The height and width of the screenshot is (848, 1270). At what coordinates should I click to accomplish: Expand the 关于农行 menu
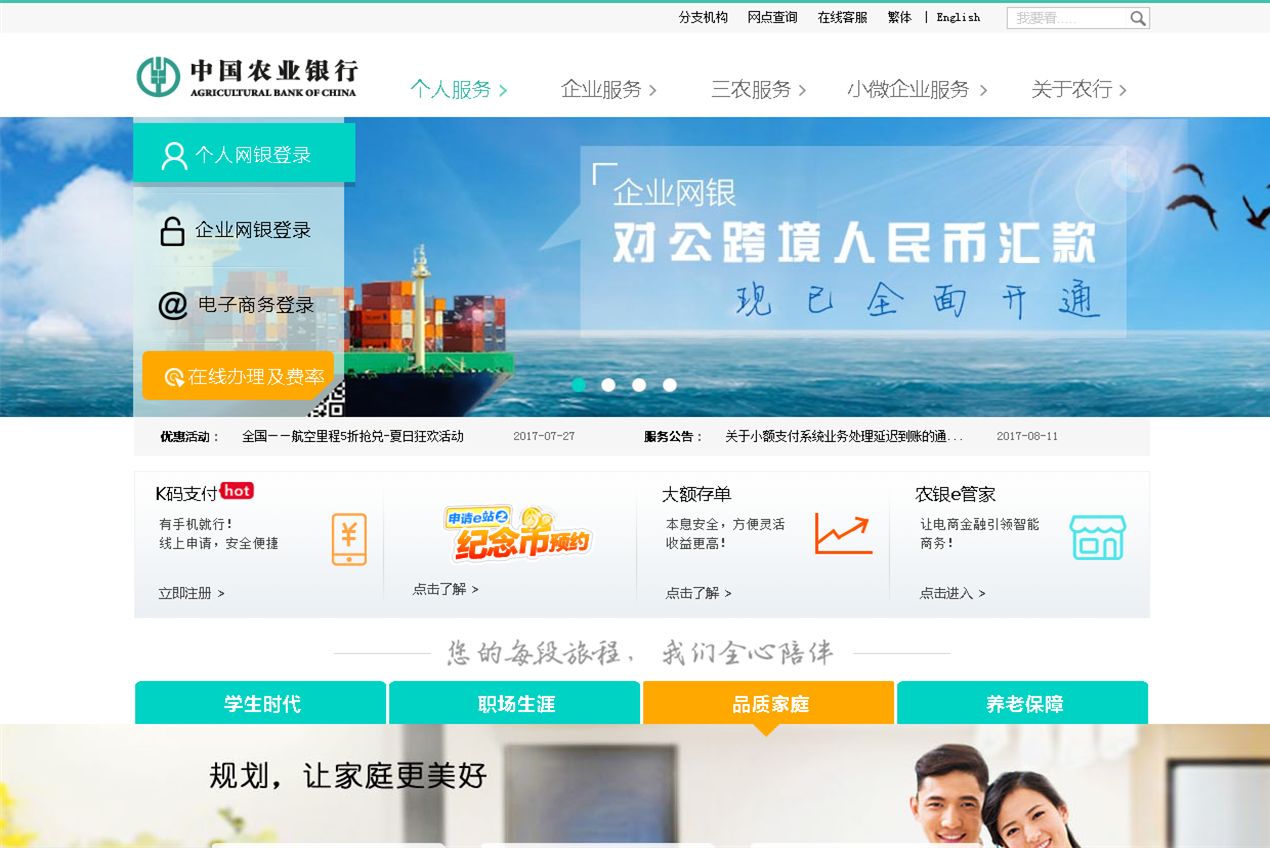point(1079,90)
